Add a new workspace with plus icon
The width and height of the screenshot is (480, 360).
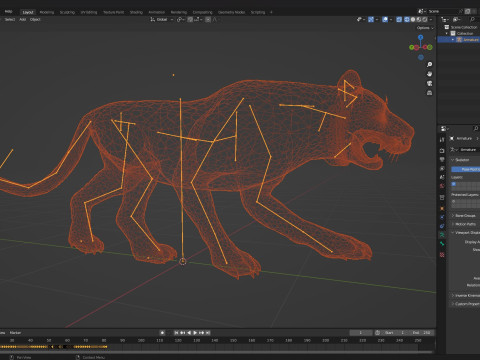click(x=271, y=12)
